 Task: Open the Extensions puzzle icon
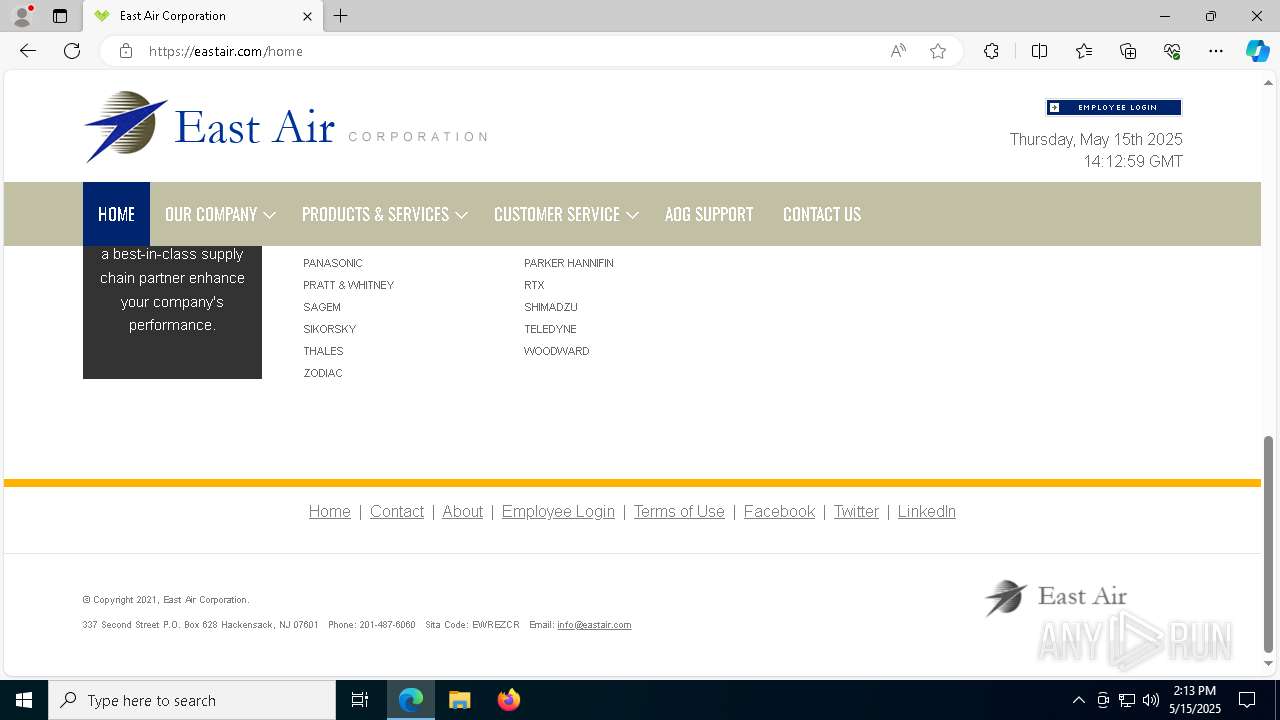tap(991, 51)
